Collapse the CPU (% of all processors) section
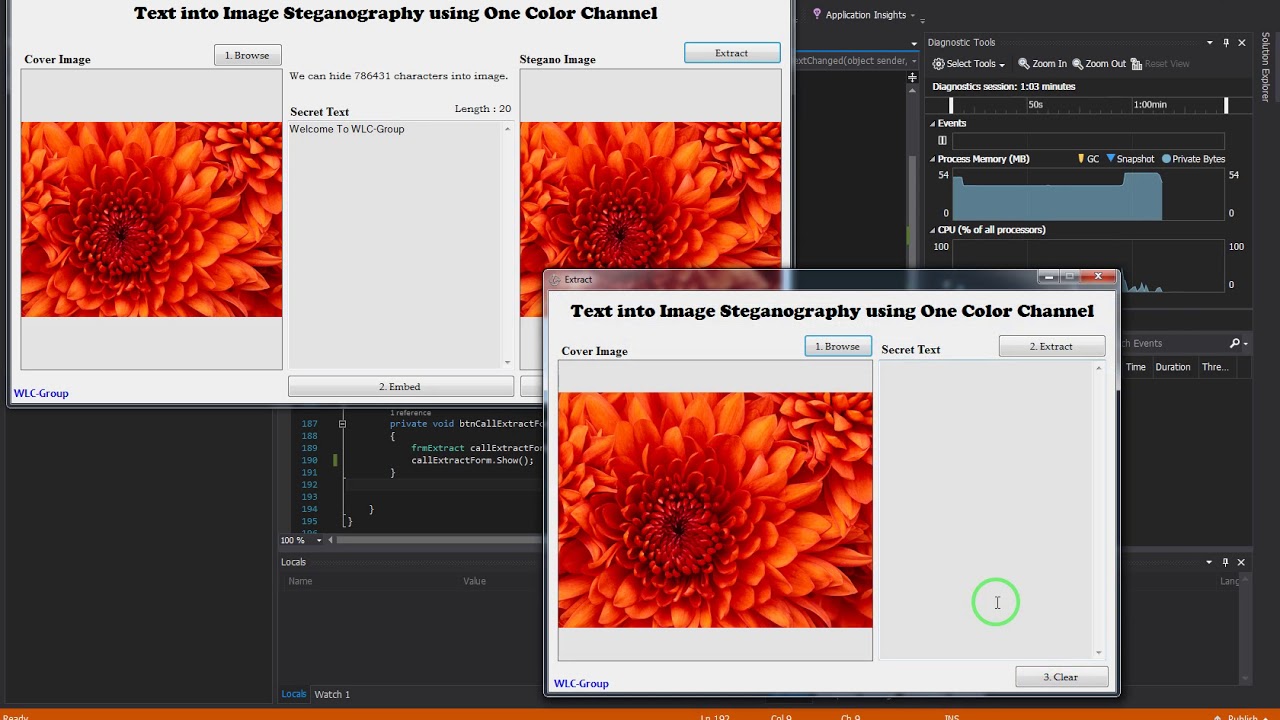Screen dimensions: 1280x720 933,230
